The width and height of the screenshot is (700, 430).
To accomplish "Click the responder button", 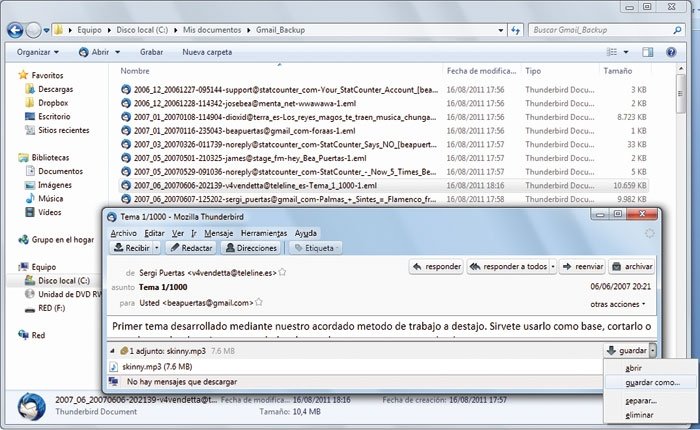I will [x=436, y=267].
